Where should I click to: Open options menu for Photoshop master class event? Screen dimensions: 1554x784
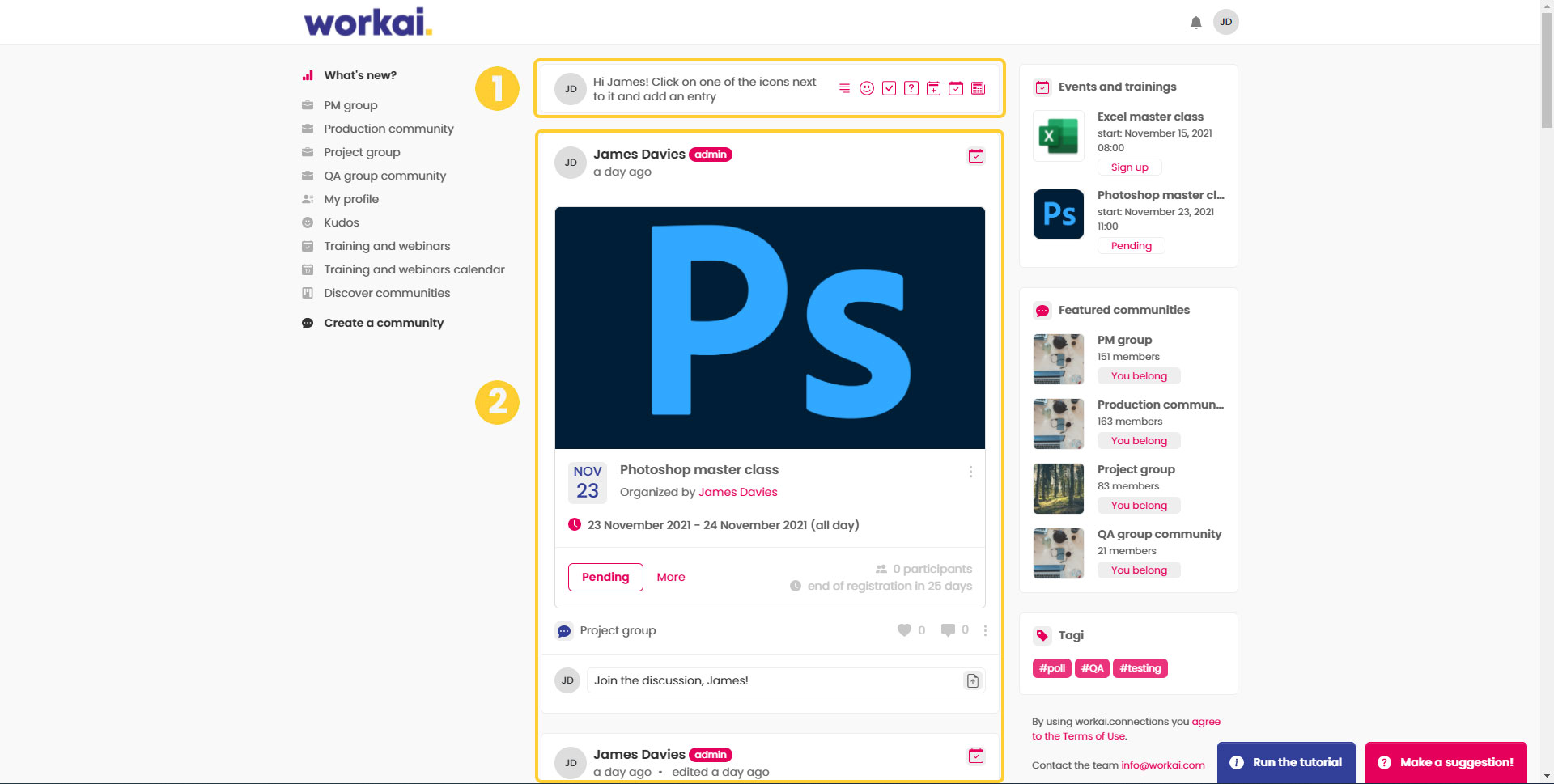pos(970,472)
